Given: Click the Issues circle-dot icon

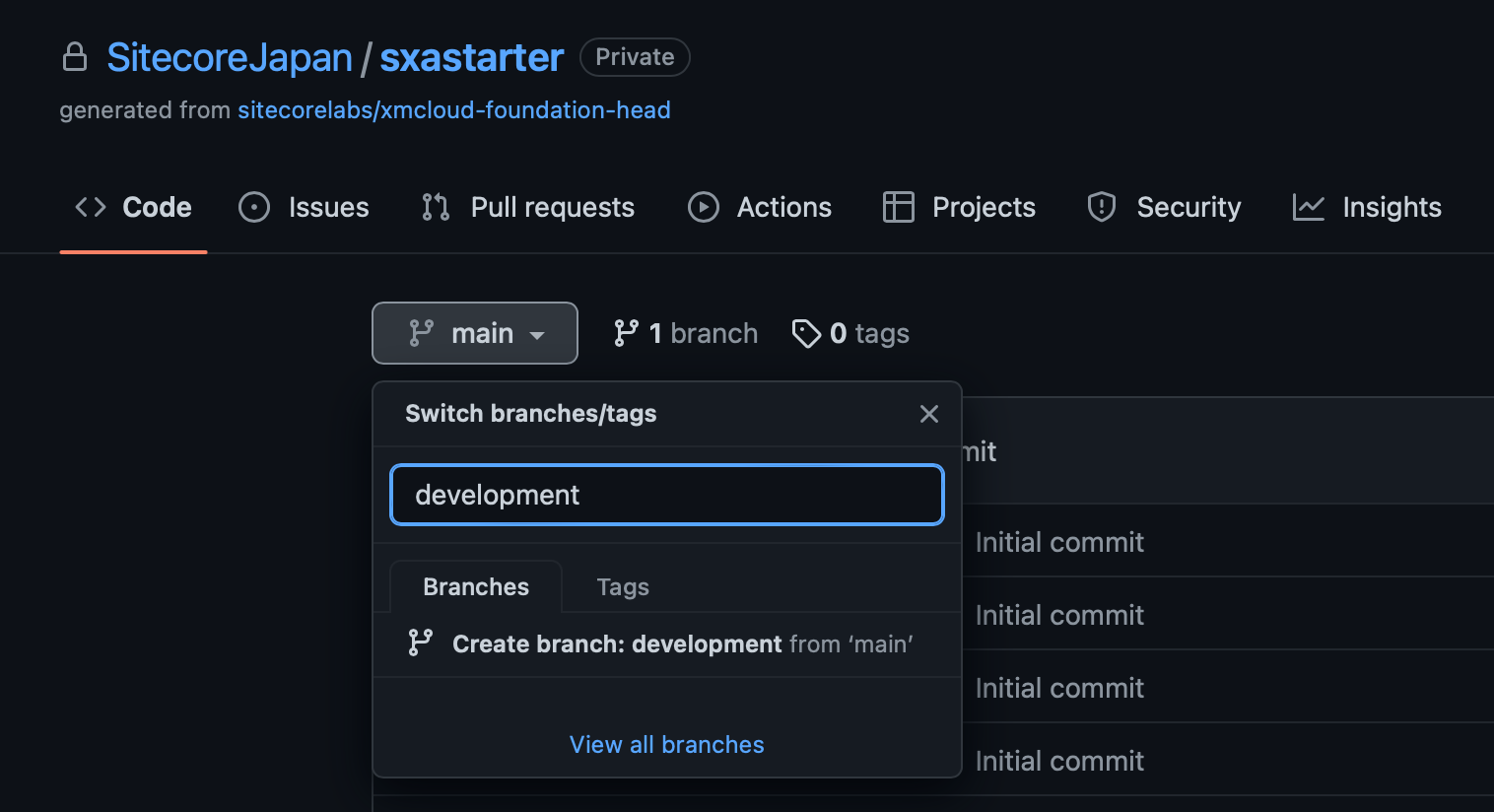Looking at the screenshot, I should pos(254,207).
